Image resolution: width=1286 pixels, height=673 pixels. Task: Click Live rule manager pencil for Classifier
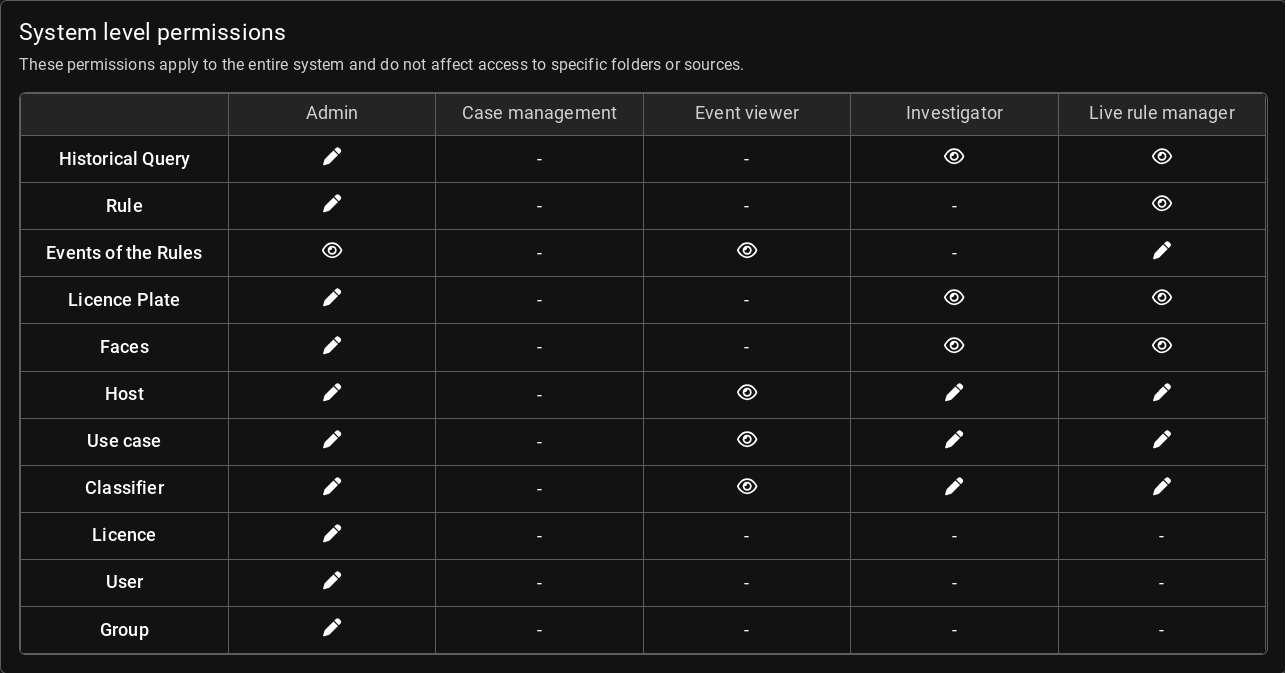(1161, 487)
